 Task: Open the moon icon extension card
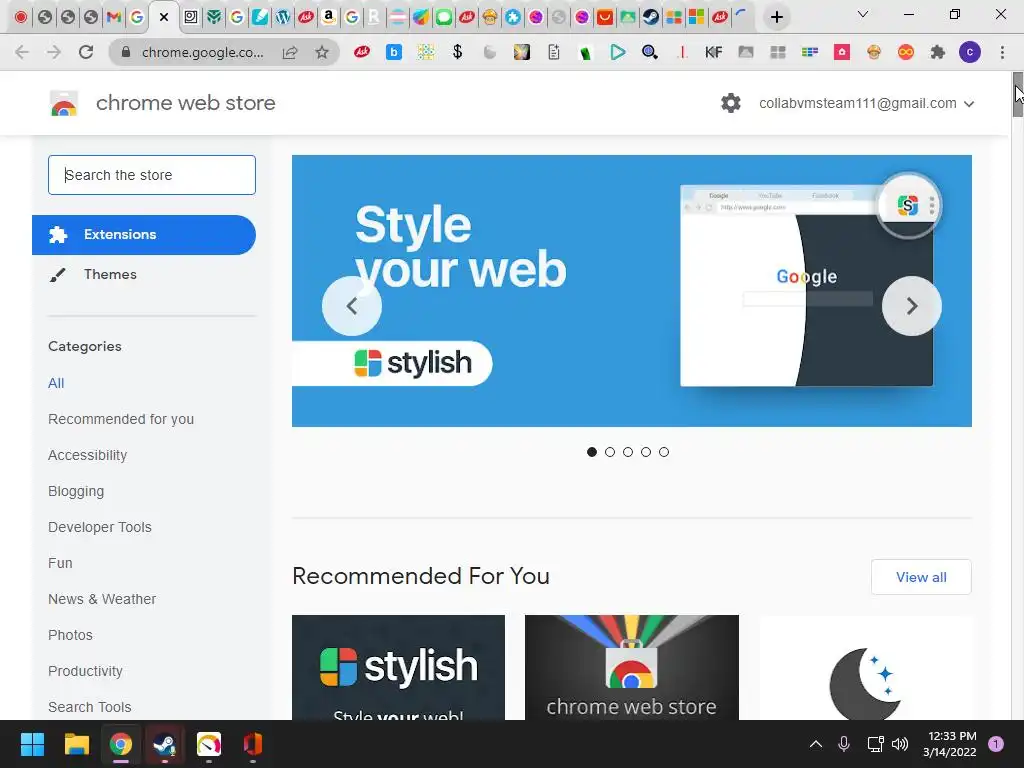pyautogui.click(x=865, y=667)
